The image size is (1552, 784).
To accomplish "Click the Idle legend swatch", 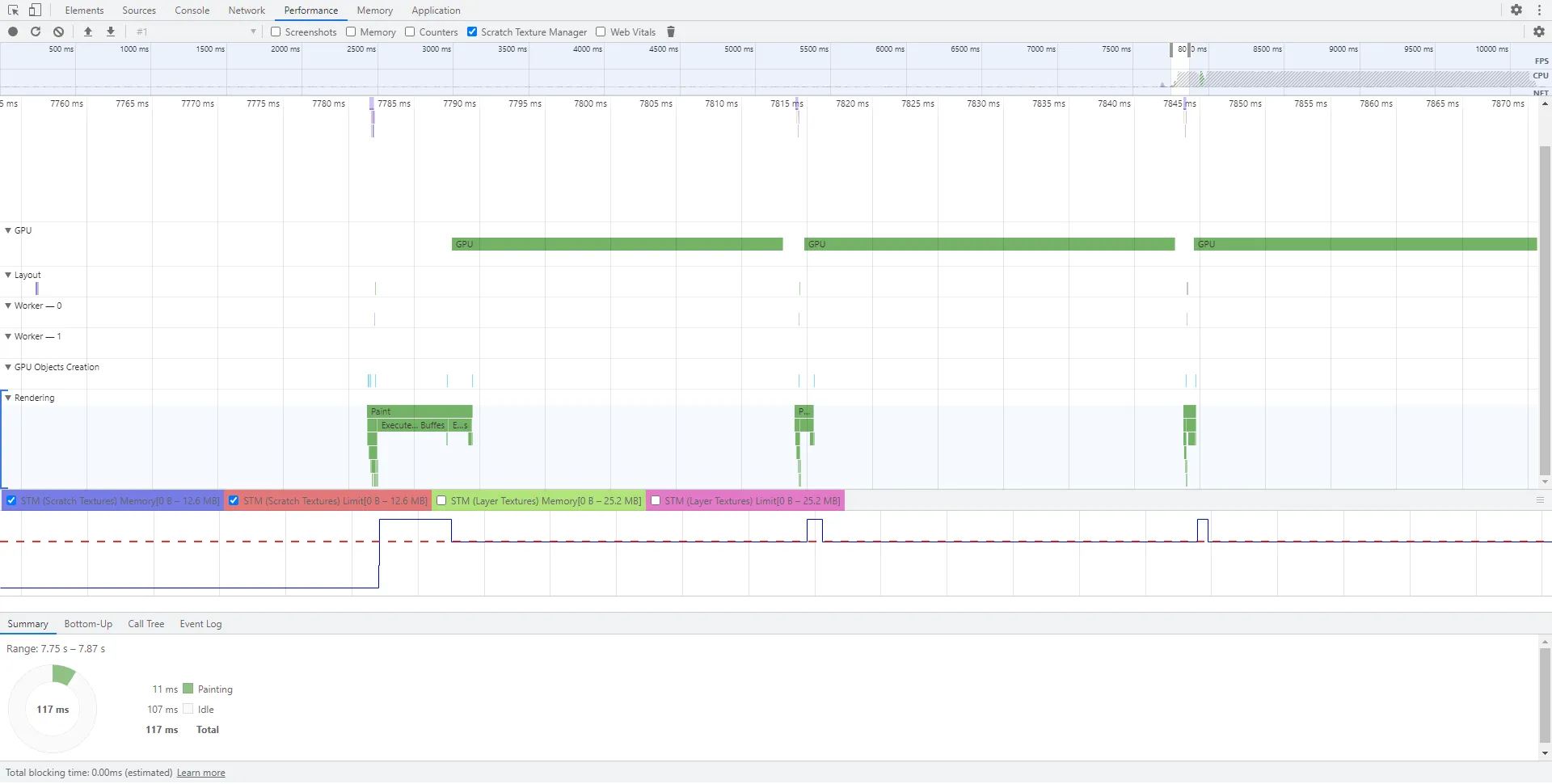I will tap(188, 709).
